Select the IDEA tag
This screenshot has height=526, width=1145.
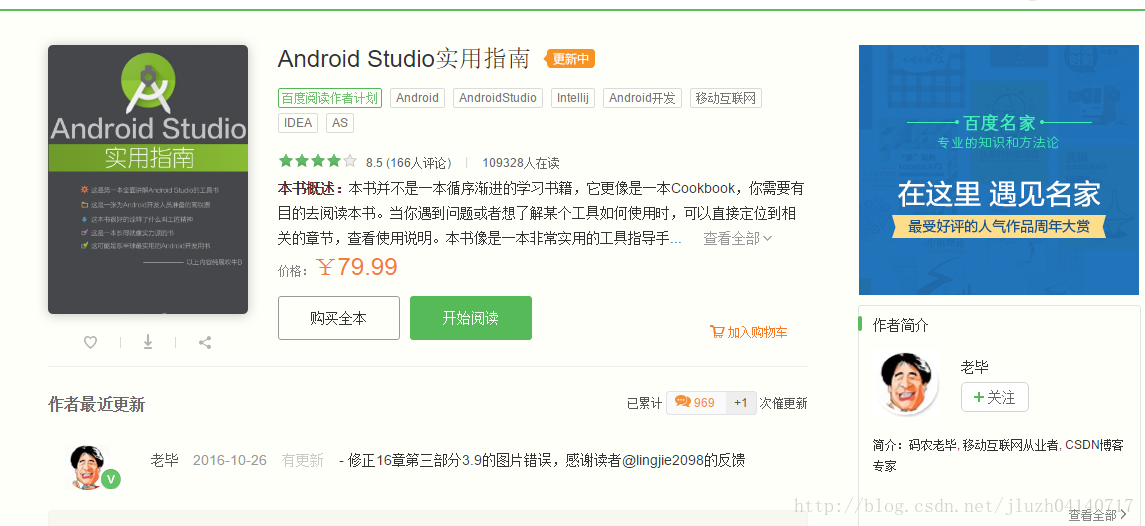click(x=298, y=123)
